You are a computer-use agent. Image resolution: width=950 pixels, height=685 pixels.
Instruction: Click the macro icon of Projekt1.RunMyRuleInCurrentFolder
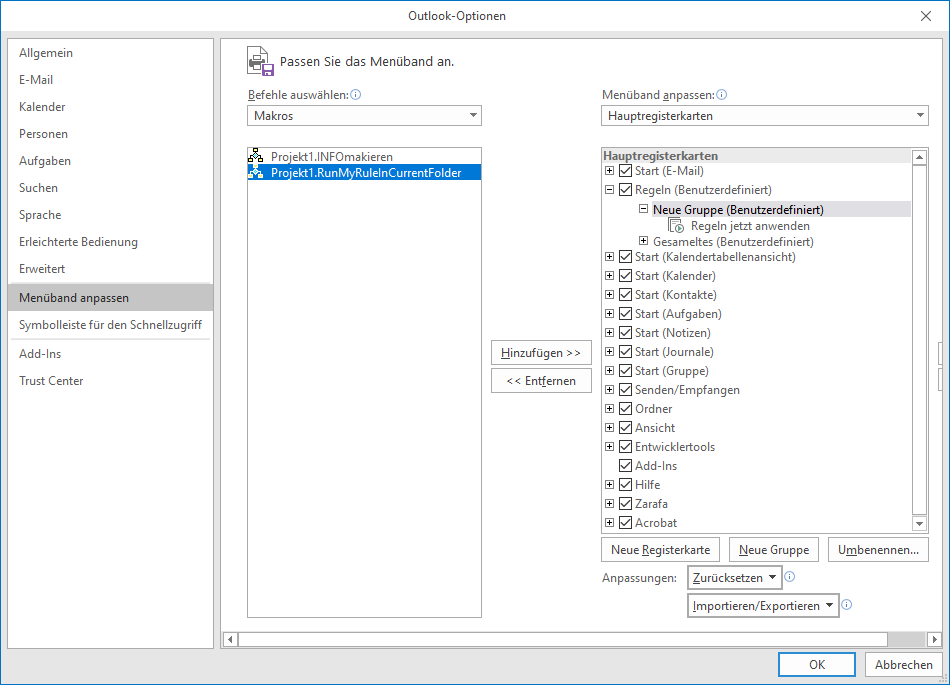[256, 173]
